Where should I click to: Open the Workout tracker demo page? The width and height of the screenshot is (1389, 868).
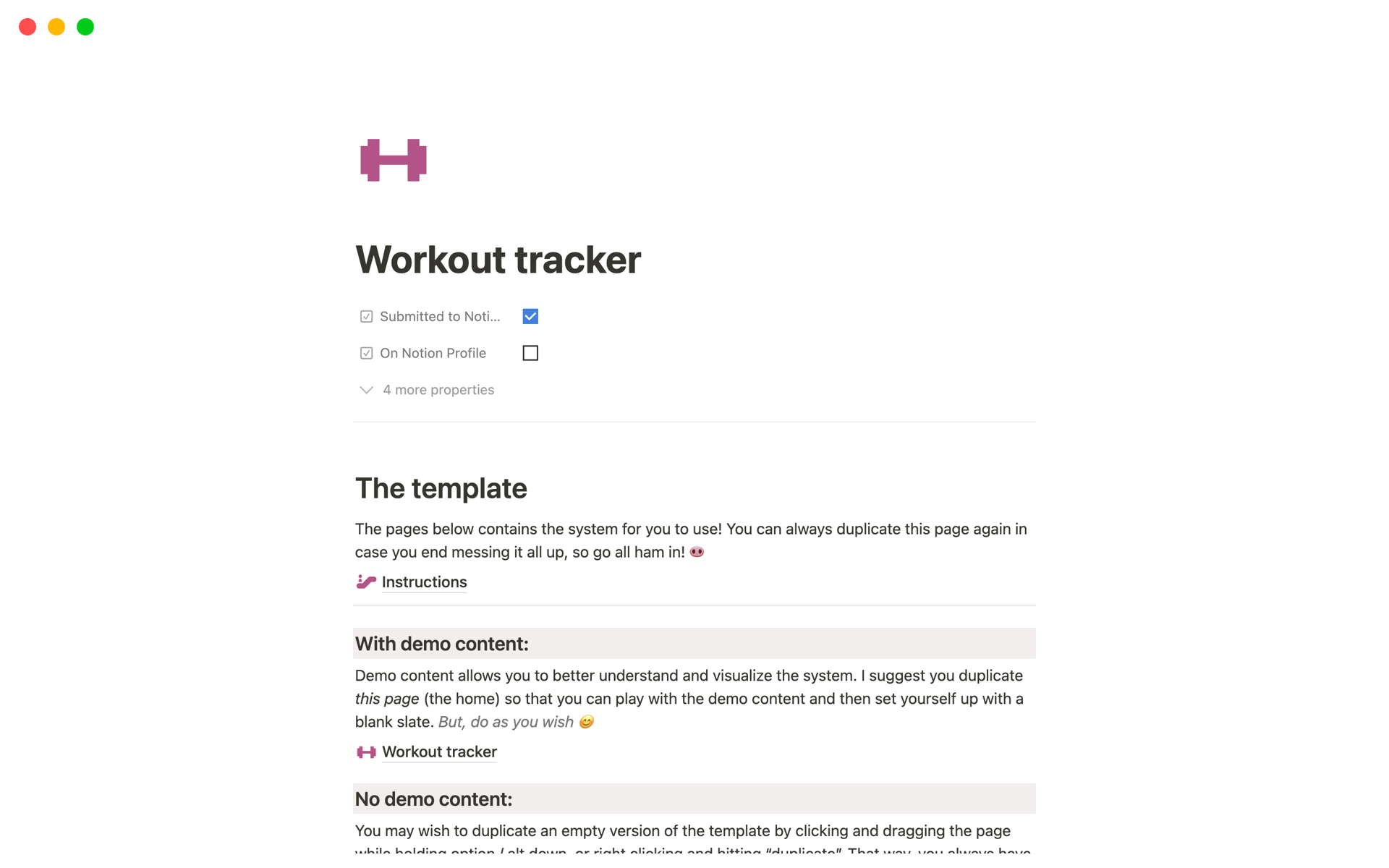(x=437, y=751)
